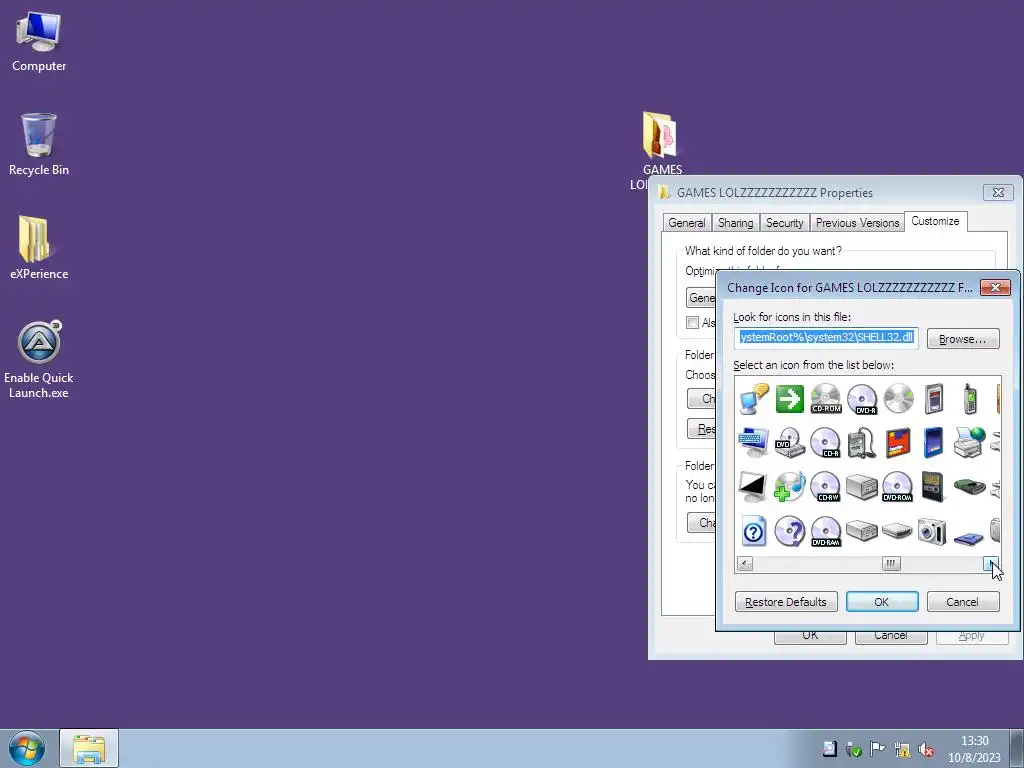Choose the network printer with globe icon
The image size is (1024, 768).
(x=970, y=443)
